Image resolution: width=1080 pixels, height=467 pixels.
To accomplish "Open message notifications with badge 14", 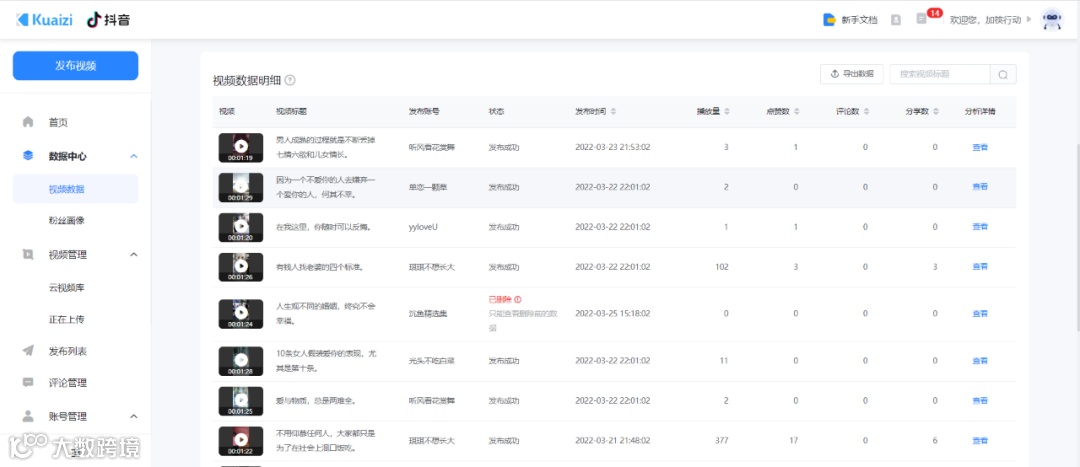I will pos(922,19).
